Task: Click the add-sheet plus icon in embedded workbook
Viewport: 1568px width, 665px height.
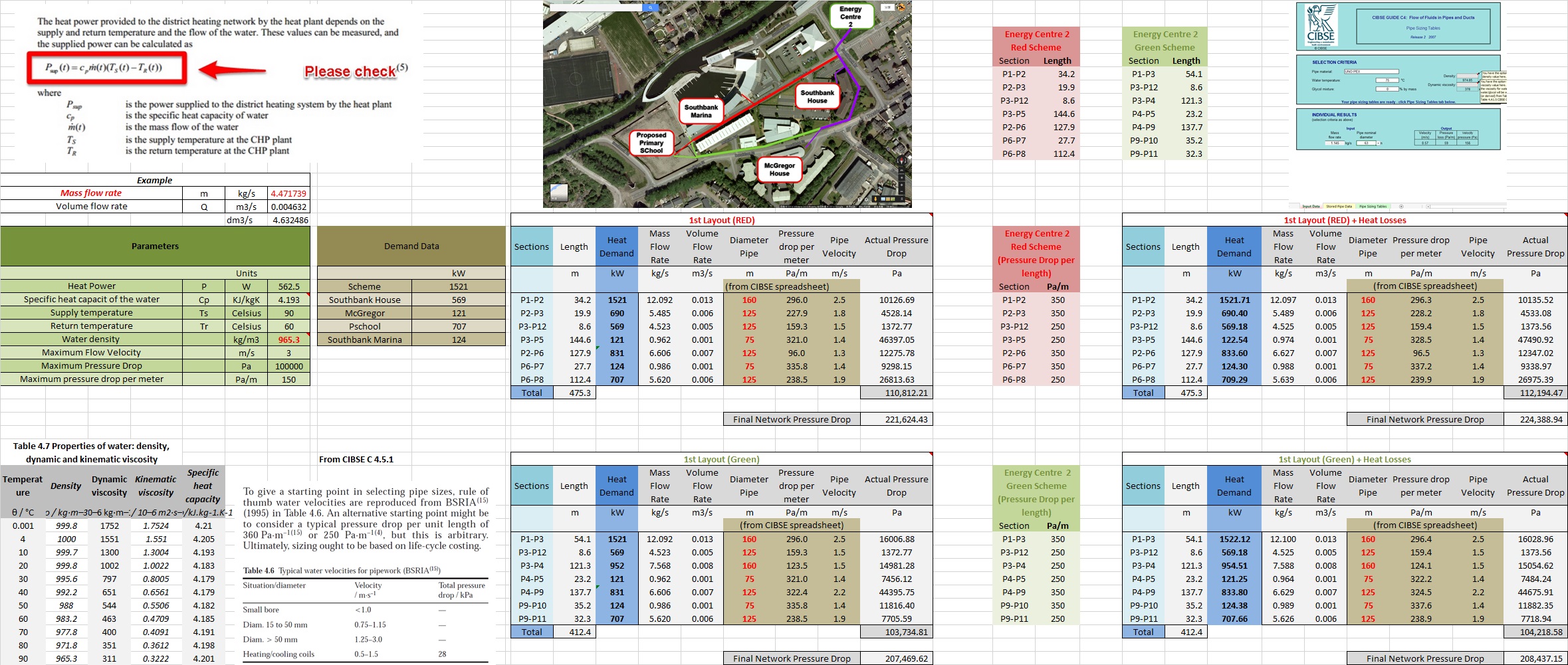Action: [x=1401, y=207]
